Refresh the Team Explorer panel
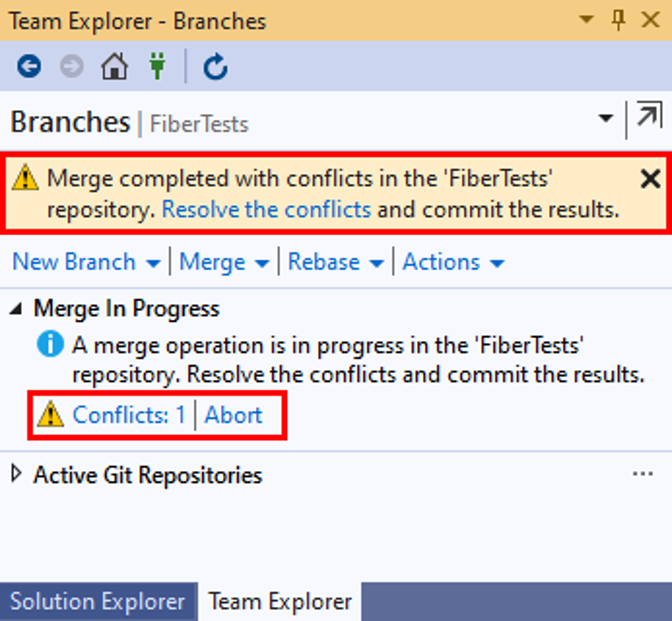This screenshot has height=621, width=672. point(216,67)
